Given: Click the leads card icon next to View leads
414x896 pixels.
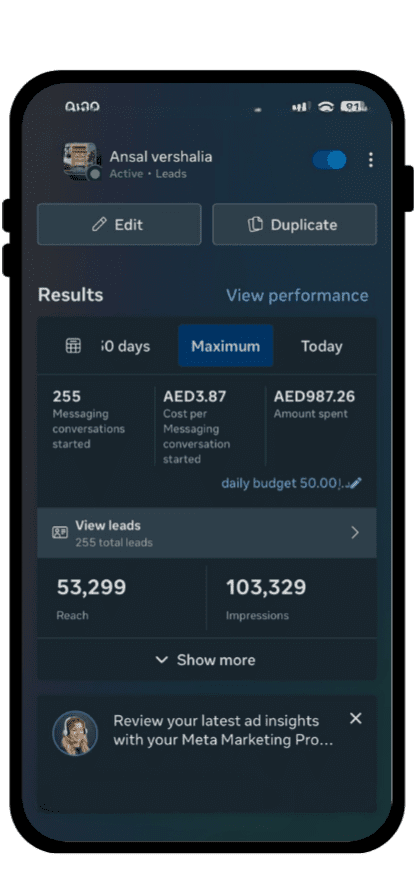Looking at the screenshot, I should pyautogui.click(x=60, y=533).
